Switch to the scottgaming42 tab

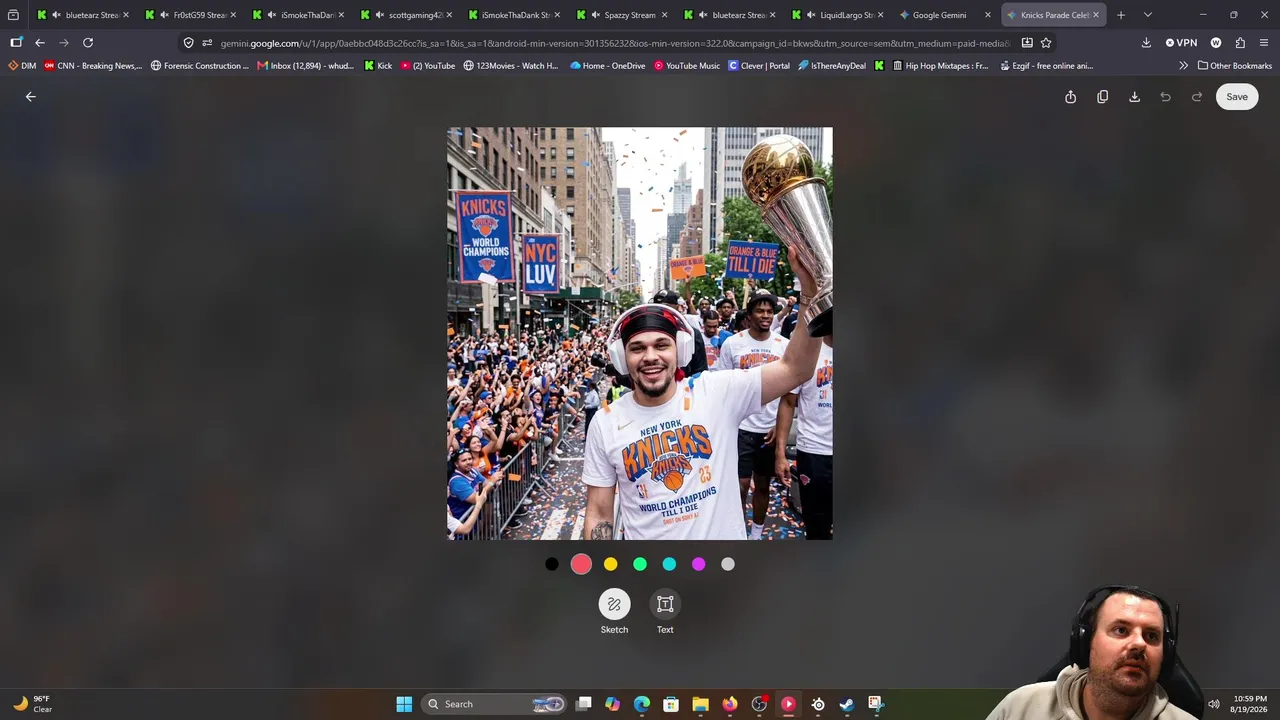405,15
